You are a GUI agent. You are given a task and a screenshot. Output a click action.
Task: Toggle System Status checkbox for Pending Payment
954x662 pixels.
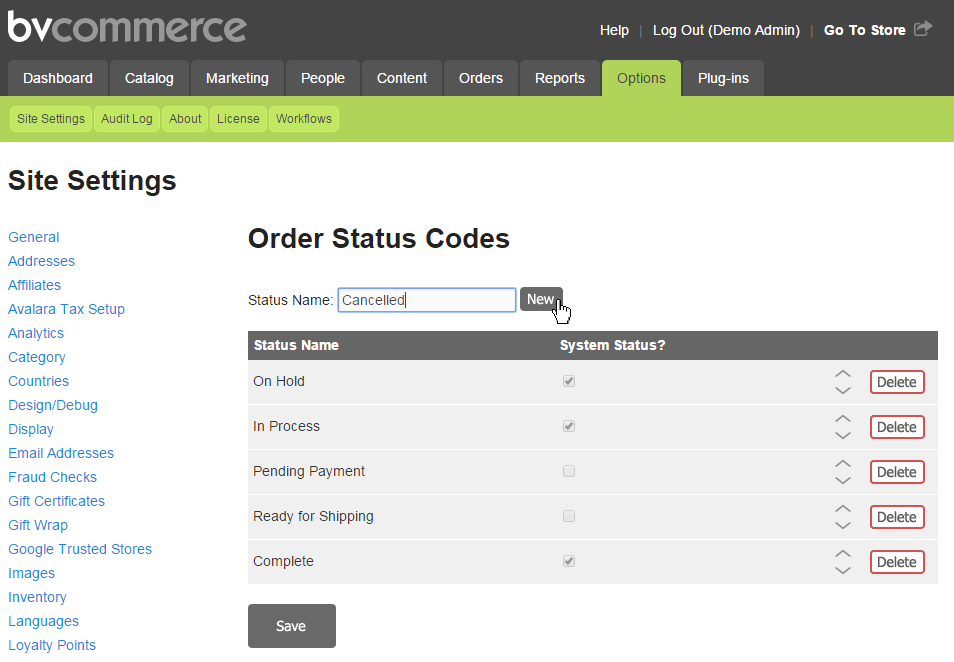569,471
